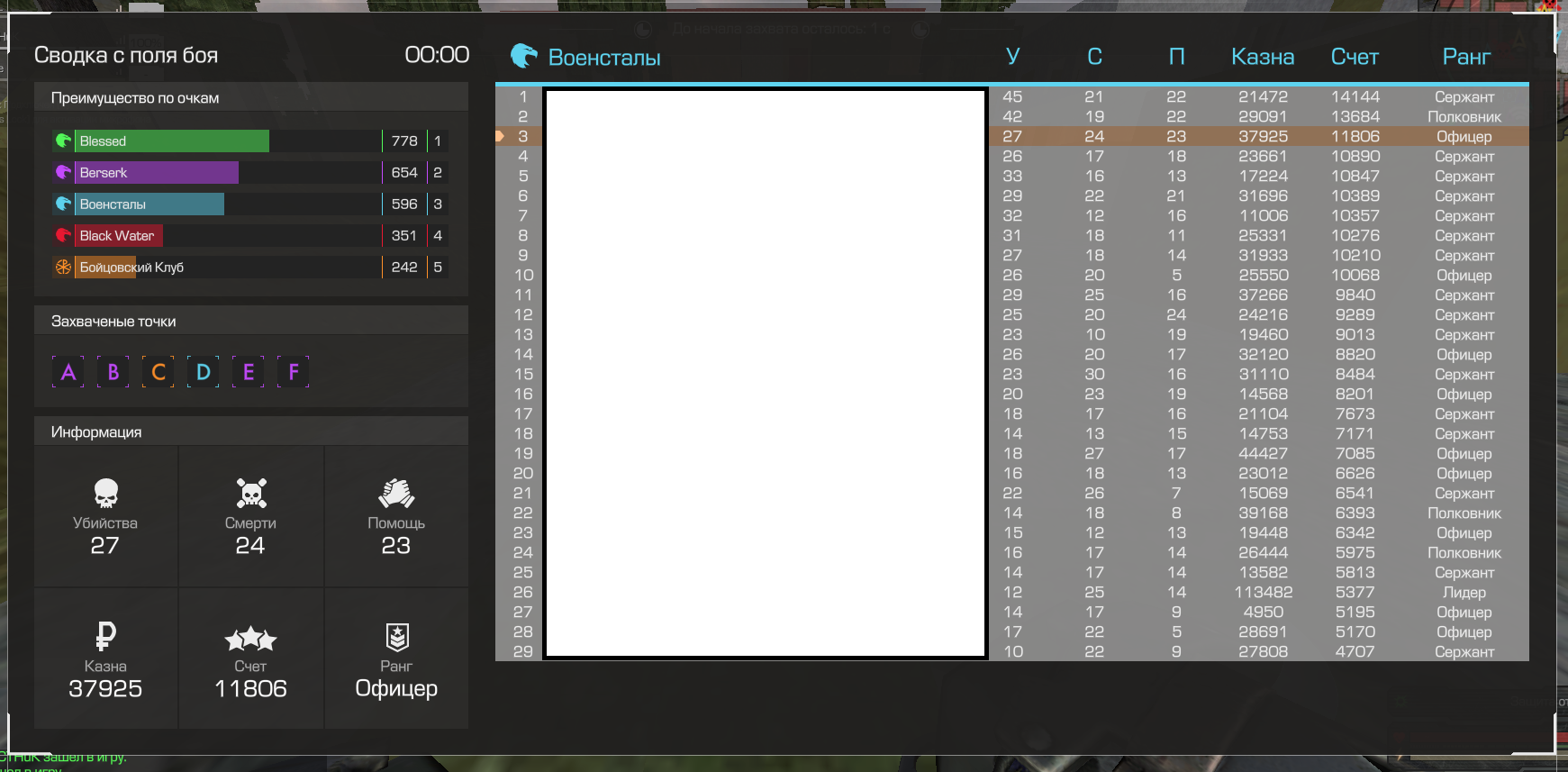Image resolution: width=1568 pixels, height=772 pixels.
Task: Click the Black Water score 351
Action: (404, 235)
